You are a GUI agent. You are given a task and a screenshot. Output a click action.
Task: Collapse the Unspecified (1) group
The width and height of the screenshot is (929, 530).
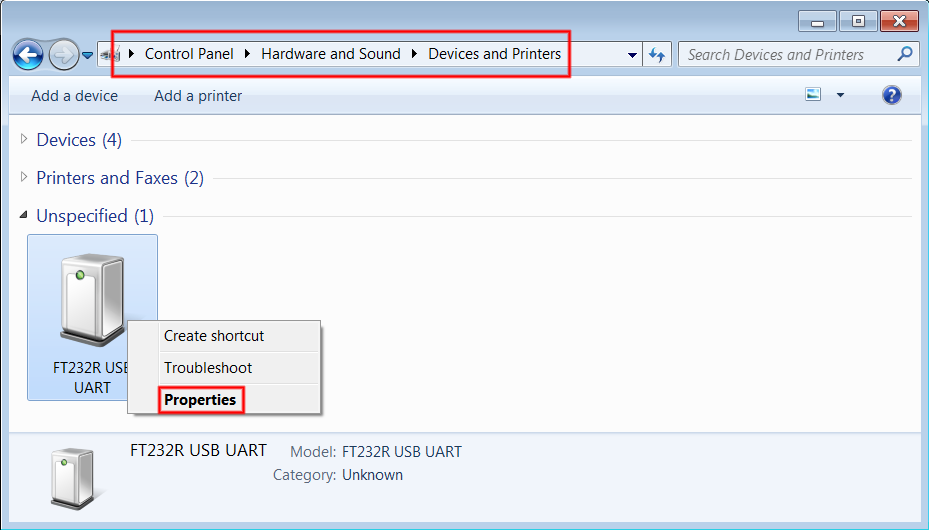click(x=24, y=216)
